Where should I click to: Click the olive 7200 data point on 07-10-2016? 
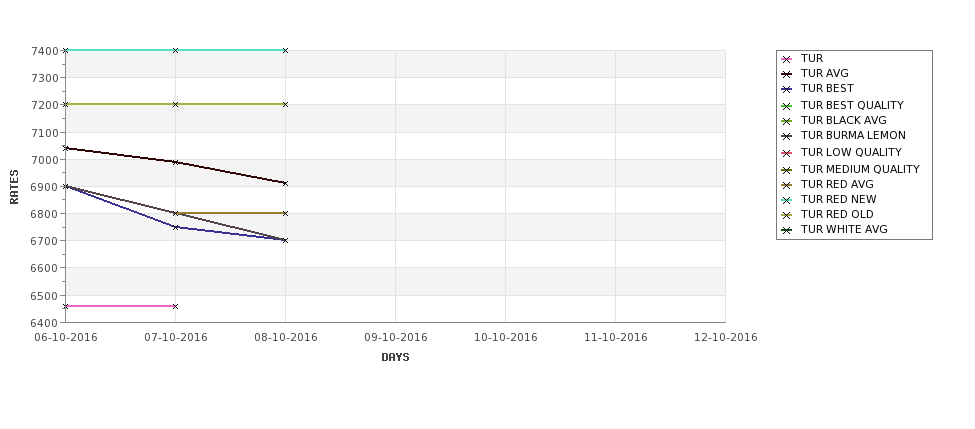pos(175,104)
